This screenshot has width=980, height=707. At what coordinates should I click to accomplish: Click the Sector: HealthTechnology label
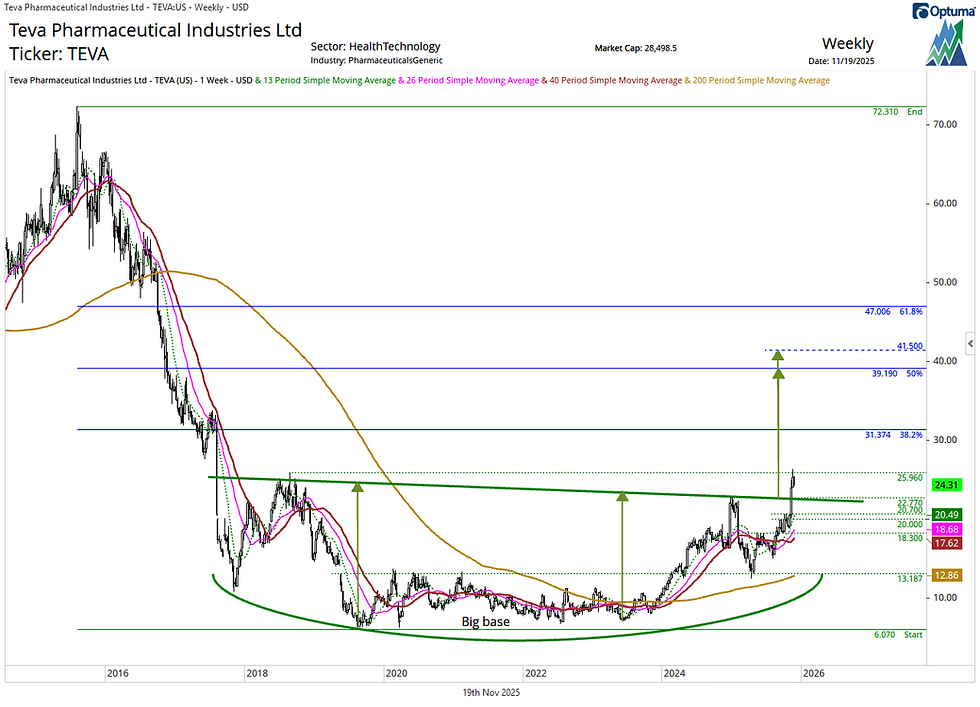coord(376,46)
